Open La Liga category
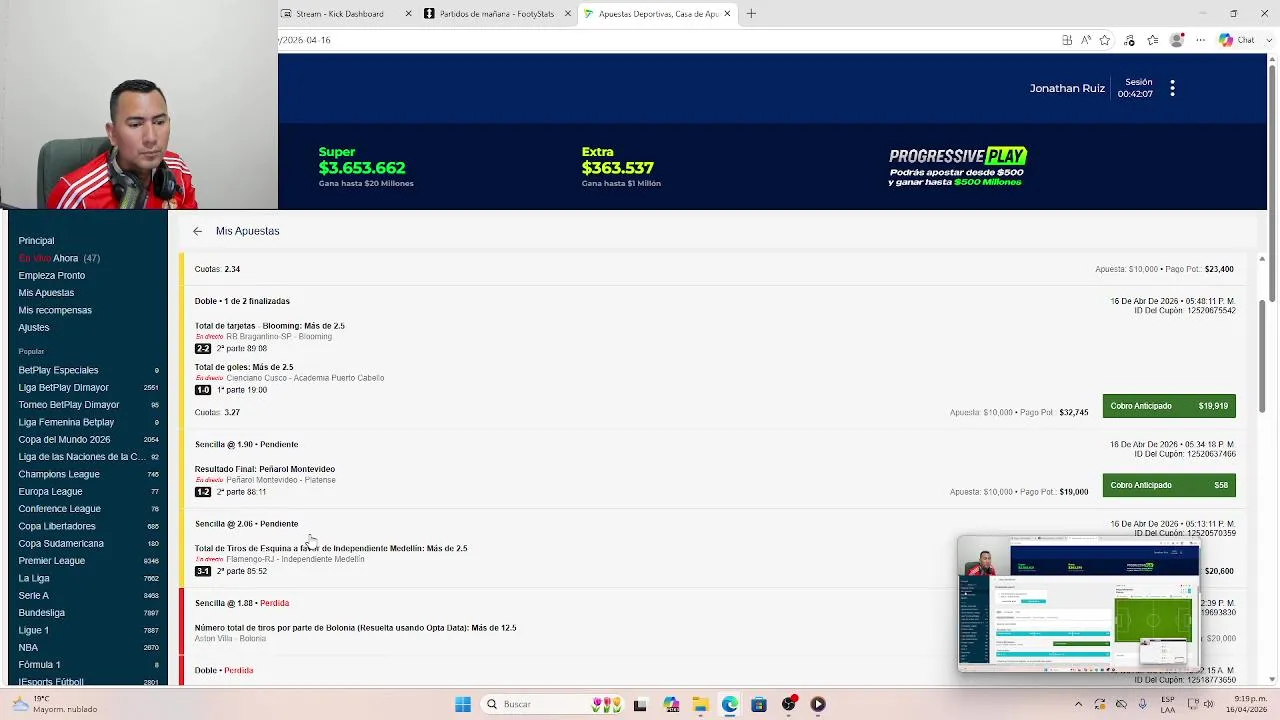The width and height of the screenshot is (1280, 720). (88, 578)
